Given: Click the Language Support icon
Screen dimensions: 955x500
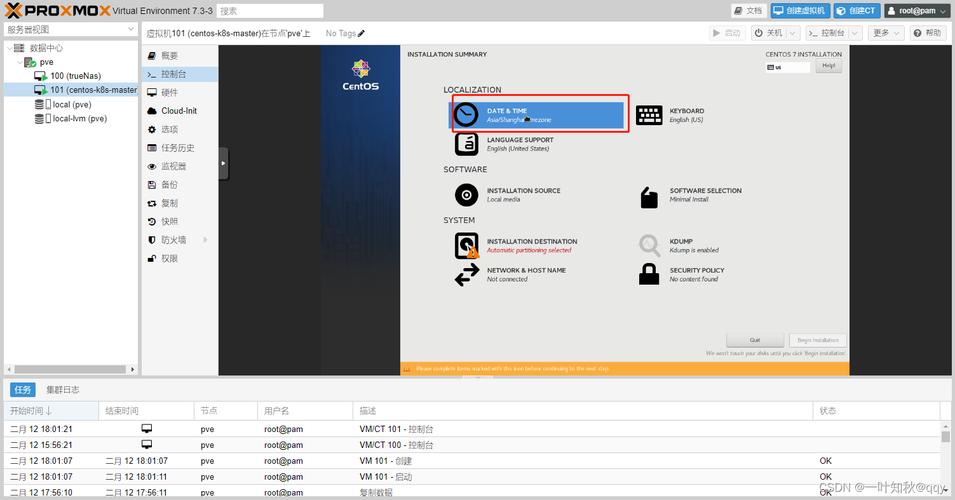Looking at the screenshot, I should point(466,144).
